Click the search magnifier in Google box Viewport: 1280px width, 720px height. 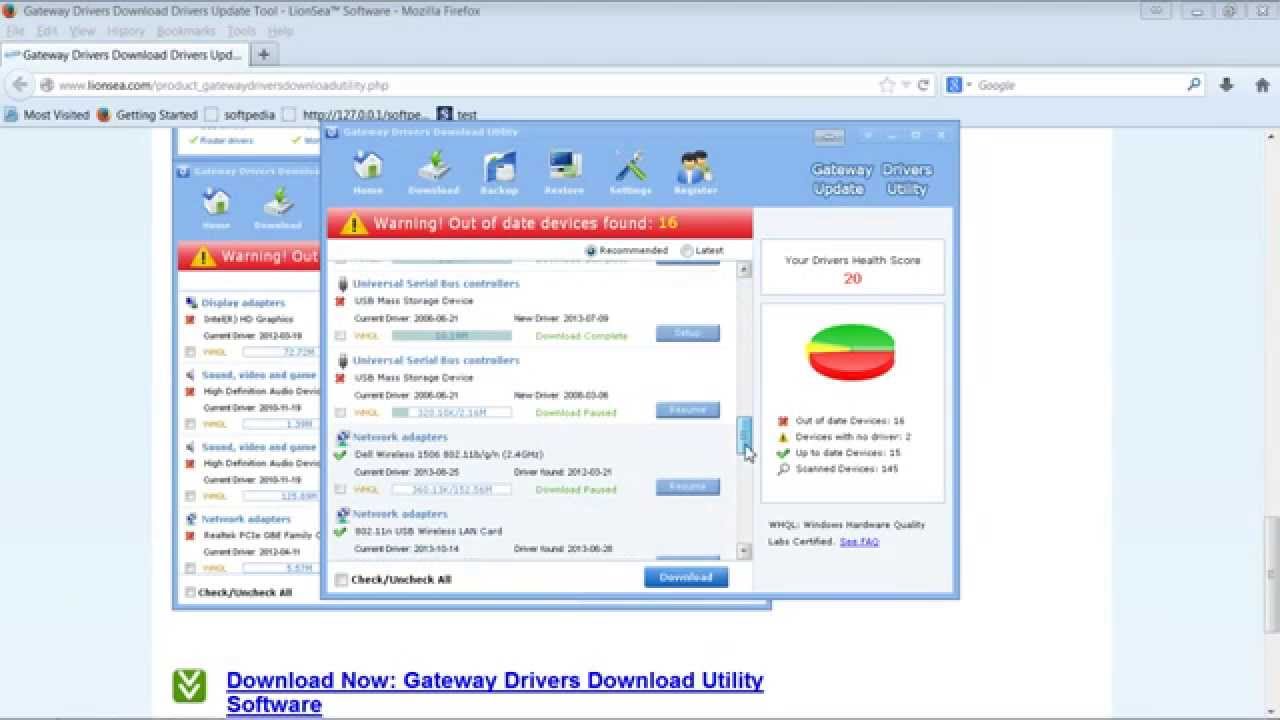coord(1193,85)
